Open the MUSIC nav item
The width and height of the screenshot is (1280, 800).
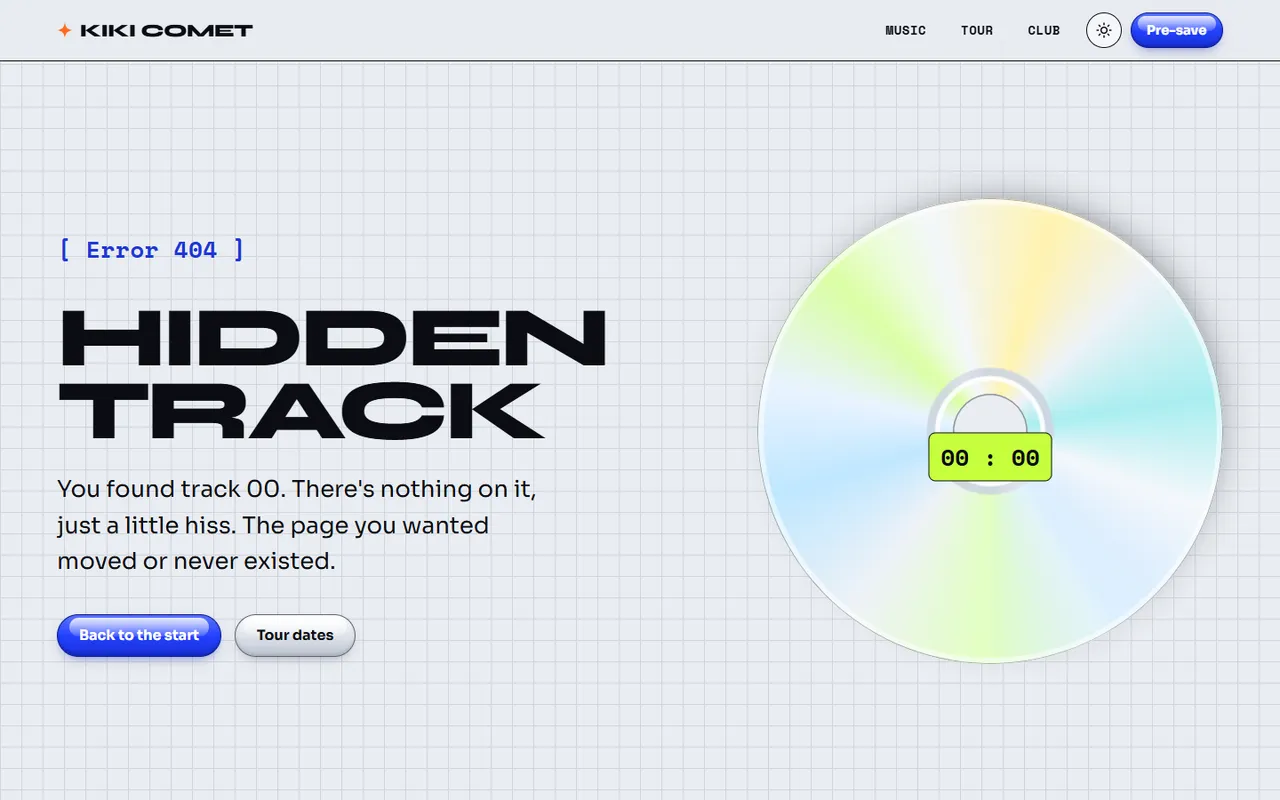point(906,30)
